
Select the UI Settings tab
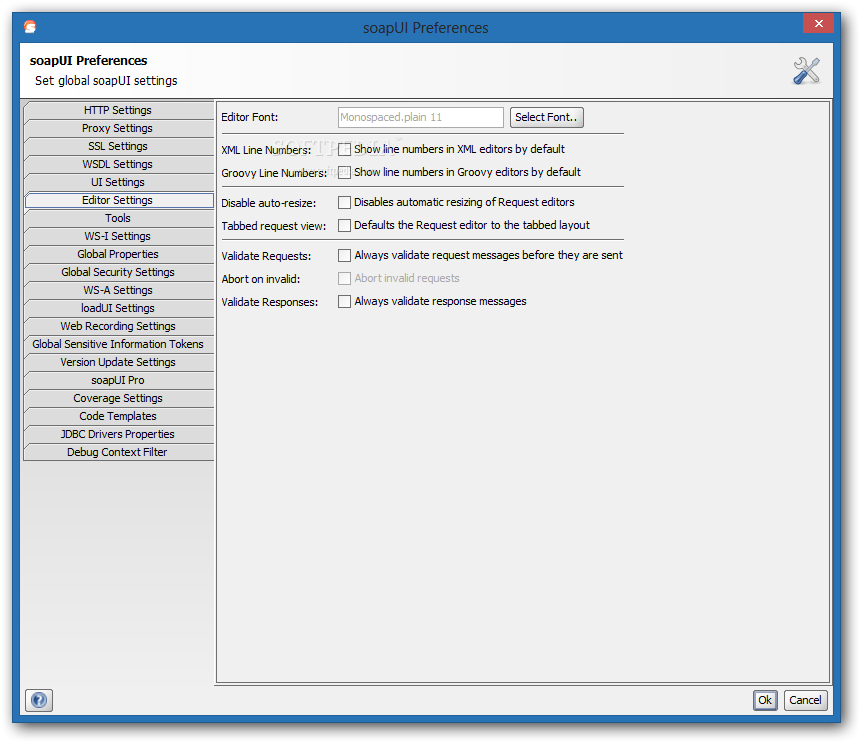(x=118, y=182)
